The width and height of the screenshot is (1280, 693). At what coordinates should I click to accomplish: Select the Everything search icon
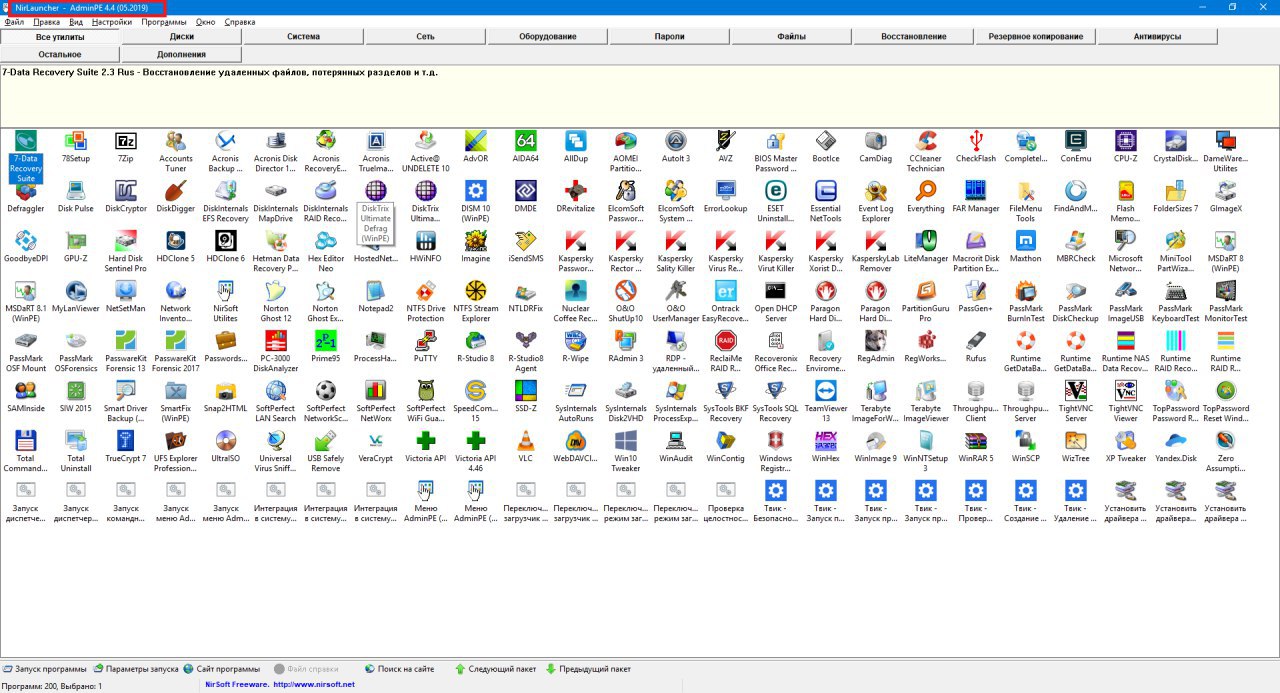tap(926, 191)
